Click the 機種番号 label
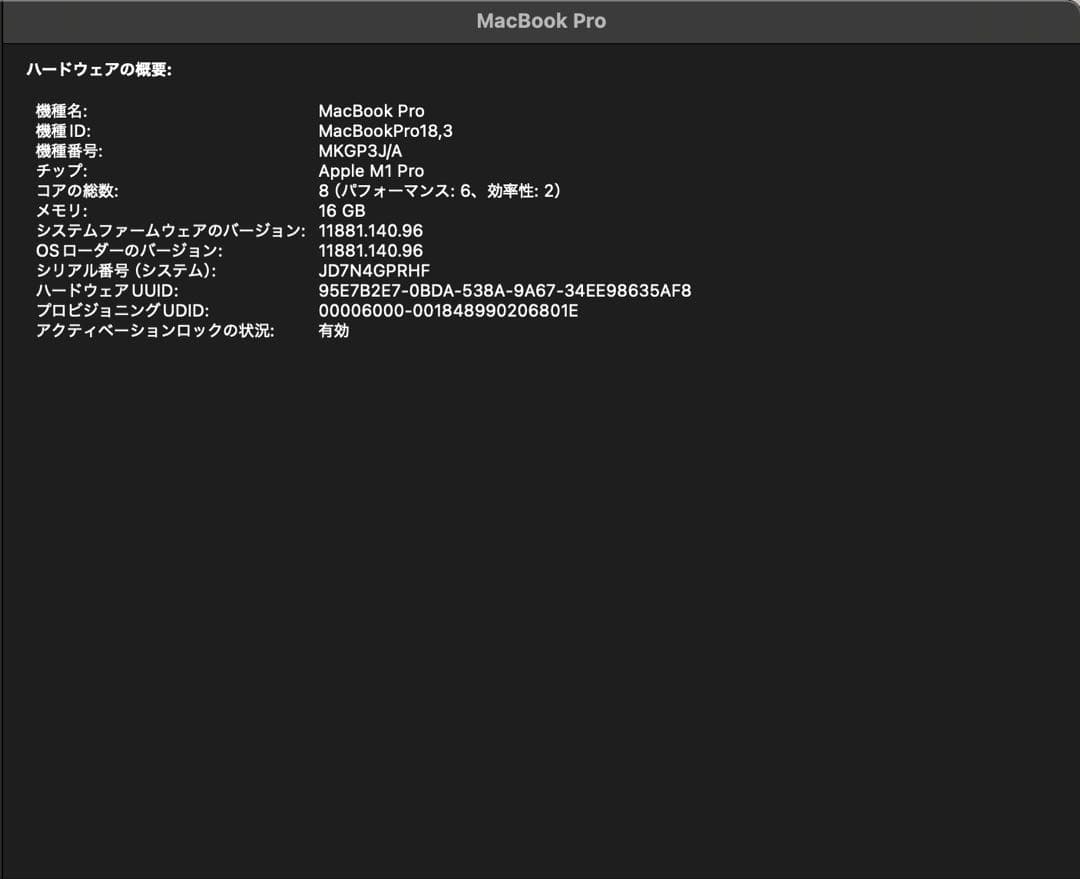 (63, 151)
